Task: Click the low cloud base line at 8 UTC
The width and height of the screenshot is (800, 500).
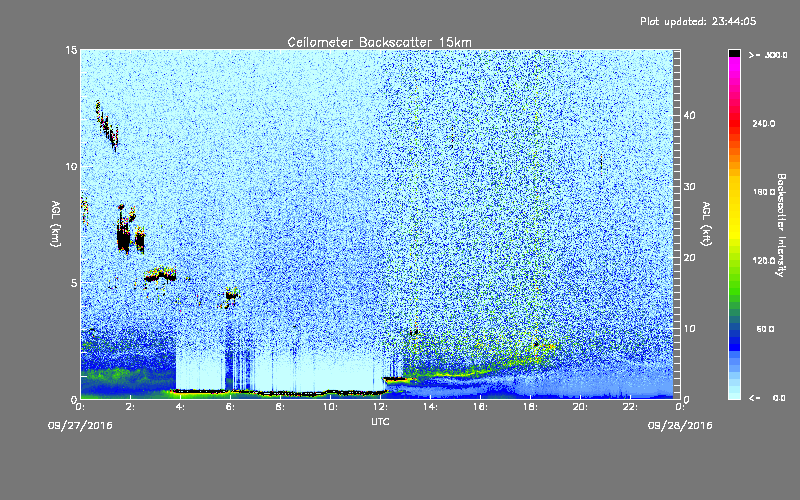Action: pos(280,393)
